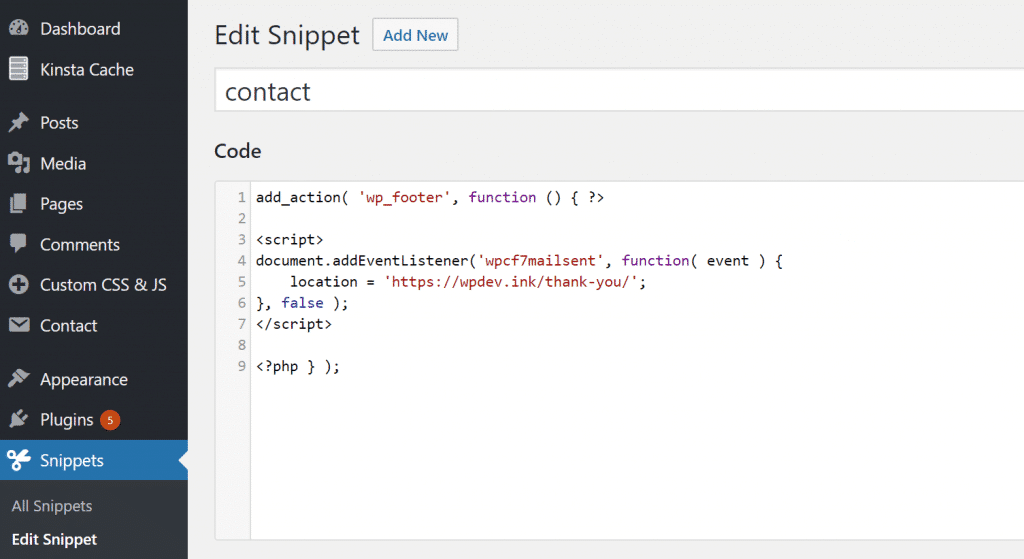Click the Dashboard gauge icon
This screenshot has height=559, width=1024.
[x=18, y=29]
